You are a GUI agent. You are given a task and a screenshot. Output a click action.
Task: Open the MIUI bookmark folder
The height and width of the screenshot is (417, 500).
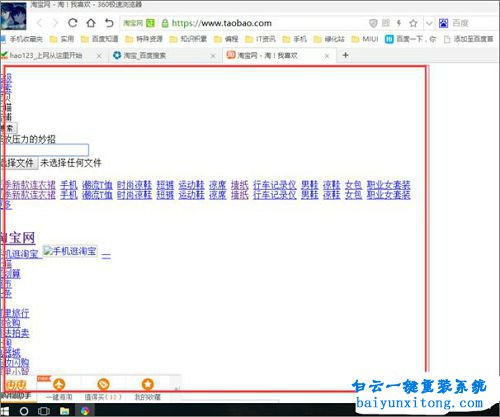tap(365, 39)
